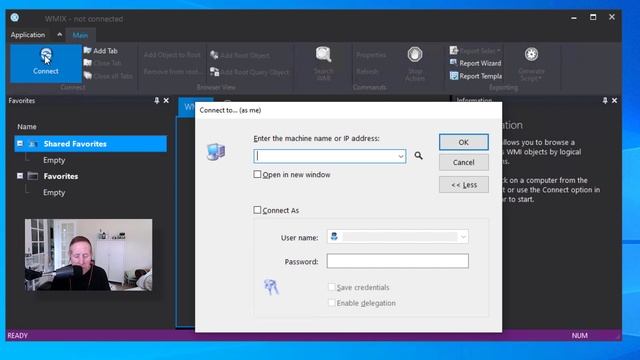Screen dimensions: 640x360
Task: Toggle the Save credentials checkbox
Action: coord(332,287)
